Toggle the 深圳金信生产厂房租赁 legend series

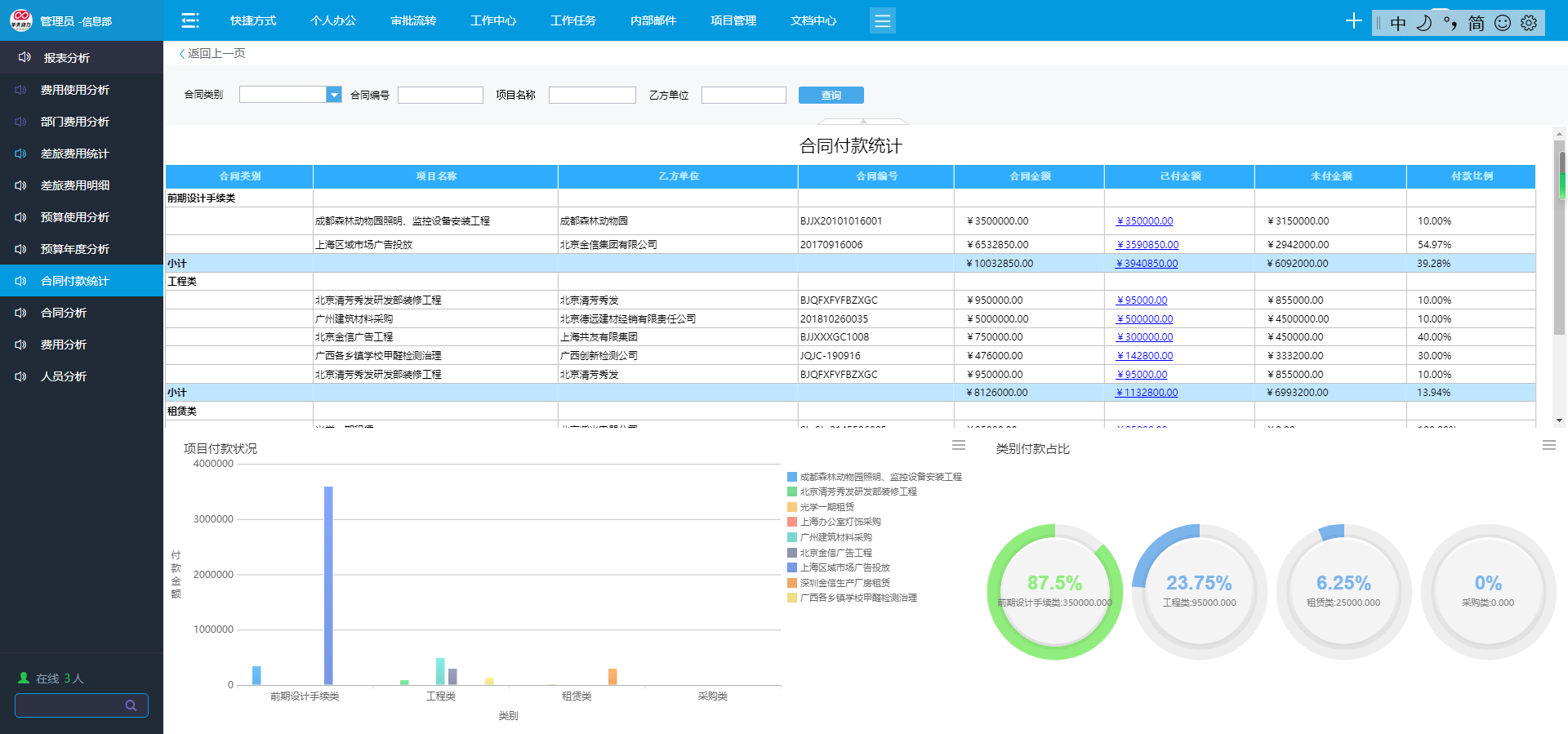844,583
